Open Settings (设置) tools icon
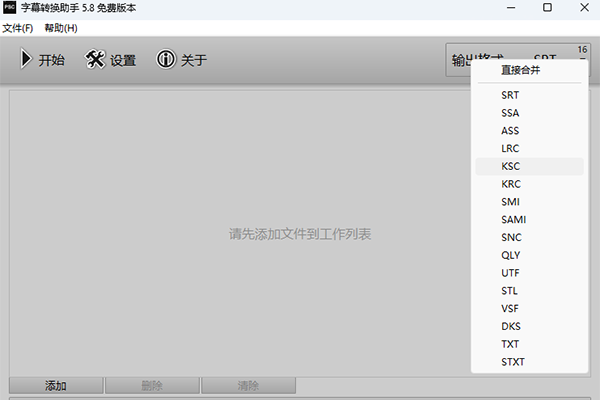The image size is (600, 400). [x=95, y=60]
